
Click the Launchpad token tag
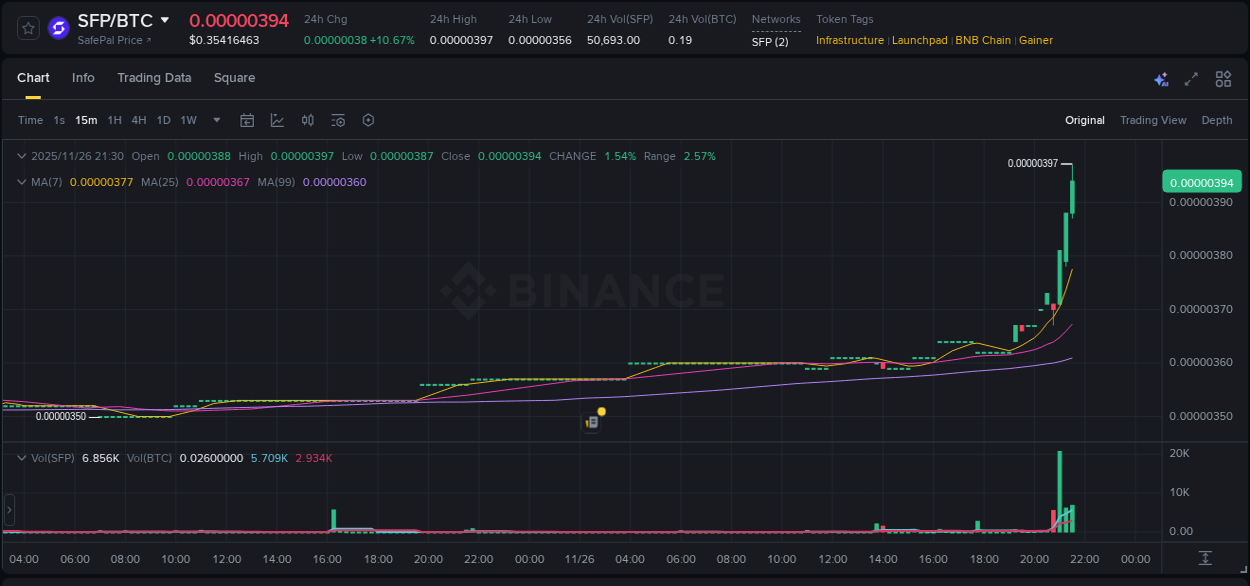pos(920,40)
